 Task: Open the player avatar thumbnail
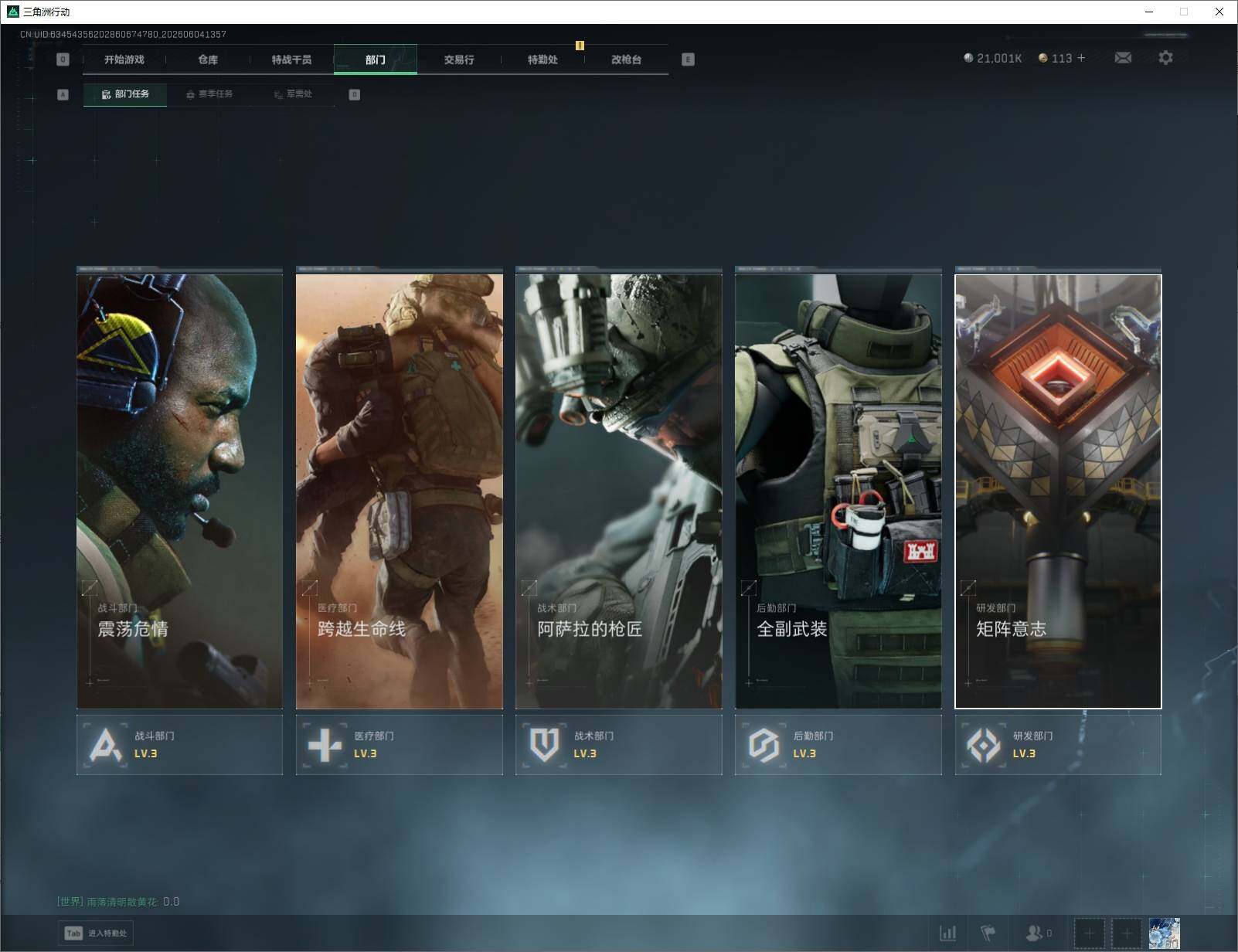click(x=1165, y=933)
